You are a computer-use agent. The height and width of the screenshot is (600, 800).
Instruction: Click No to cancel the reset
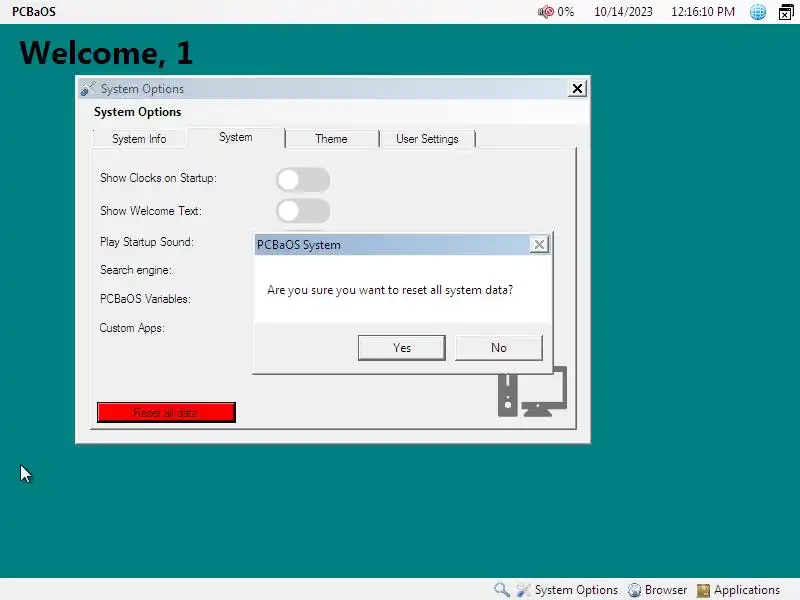498,348
